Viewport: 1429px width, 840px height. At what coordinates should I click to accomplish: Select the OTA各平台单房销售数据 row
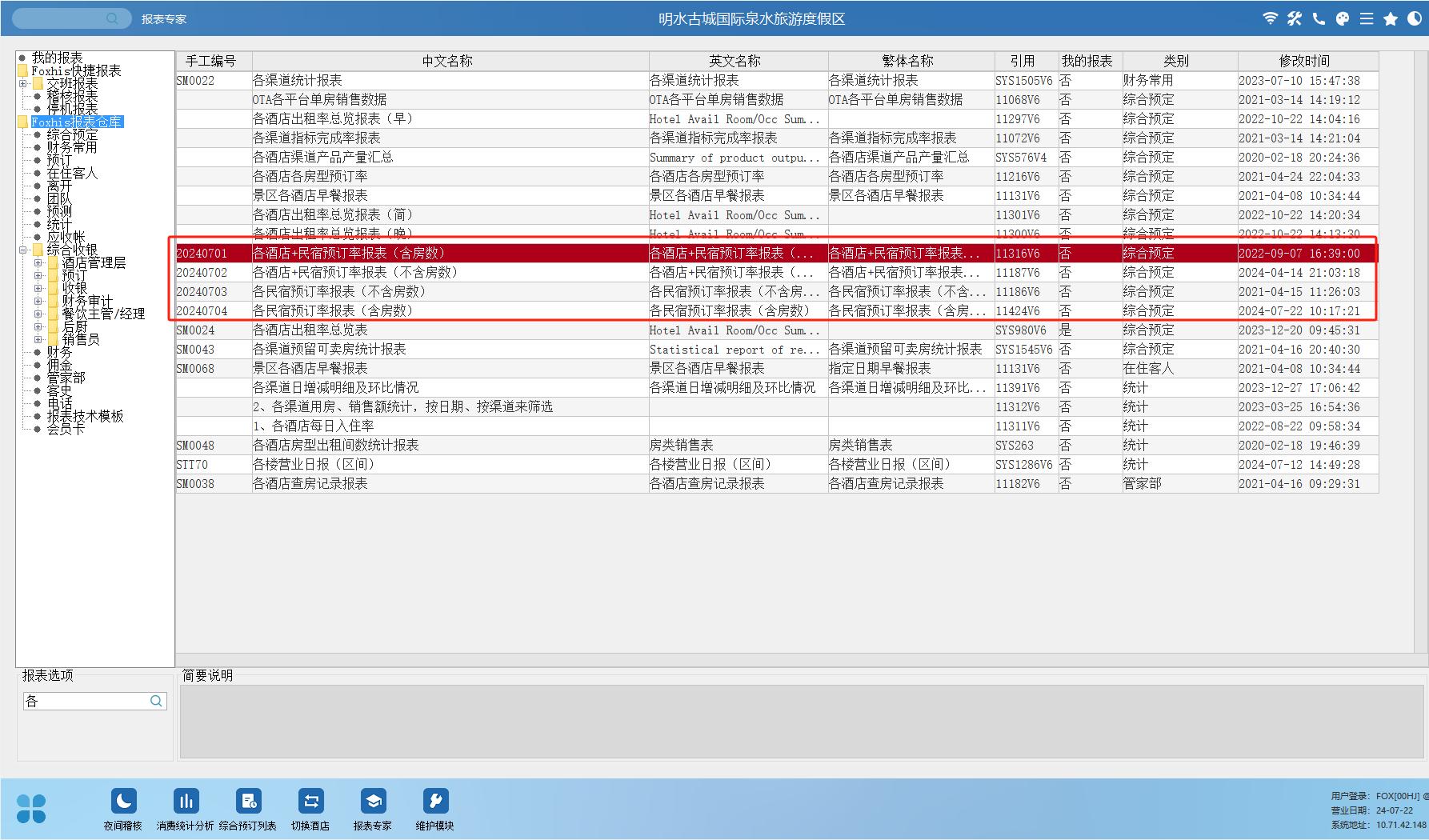[x=777, y=99]
